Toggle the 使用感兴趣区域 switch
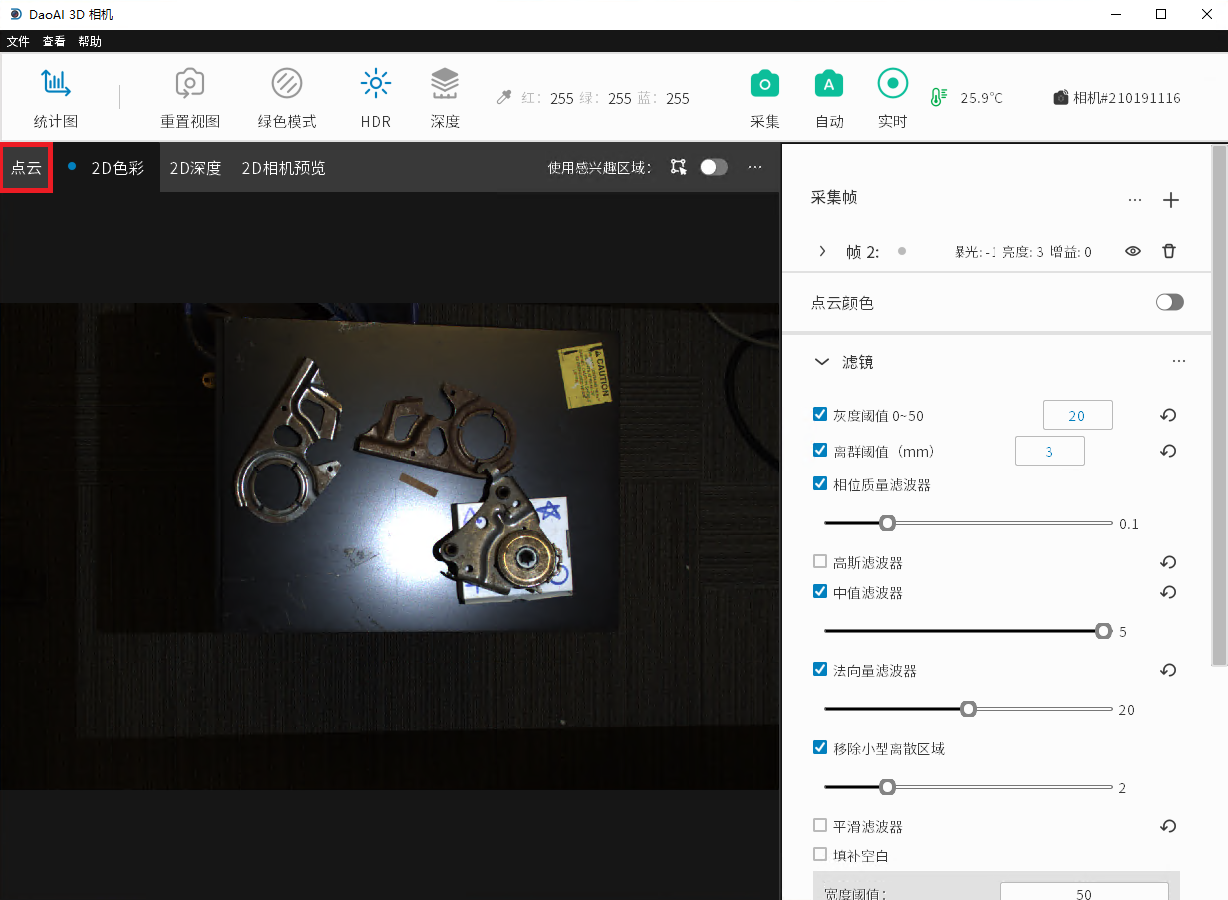This screenshot has width=1228, height=900. point(713,167)
